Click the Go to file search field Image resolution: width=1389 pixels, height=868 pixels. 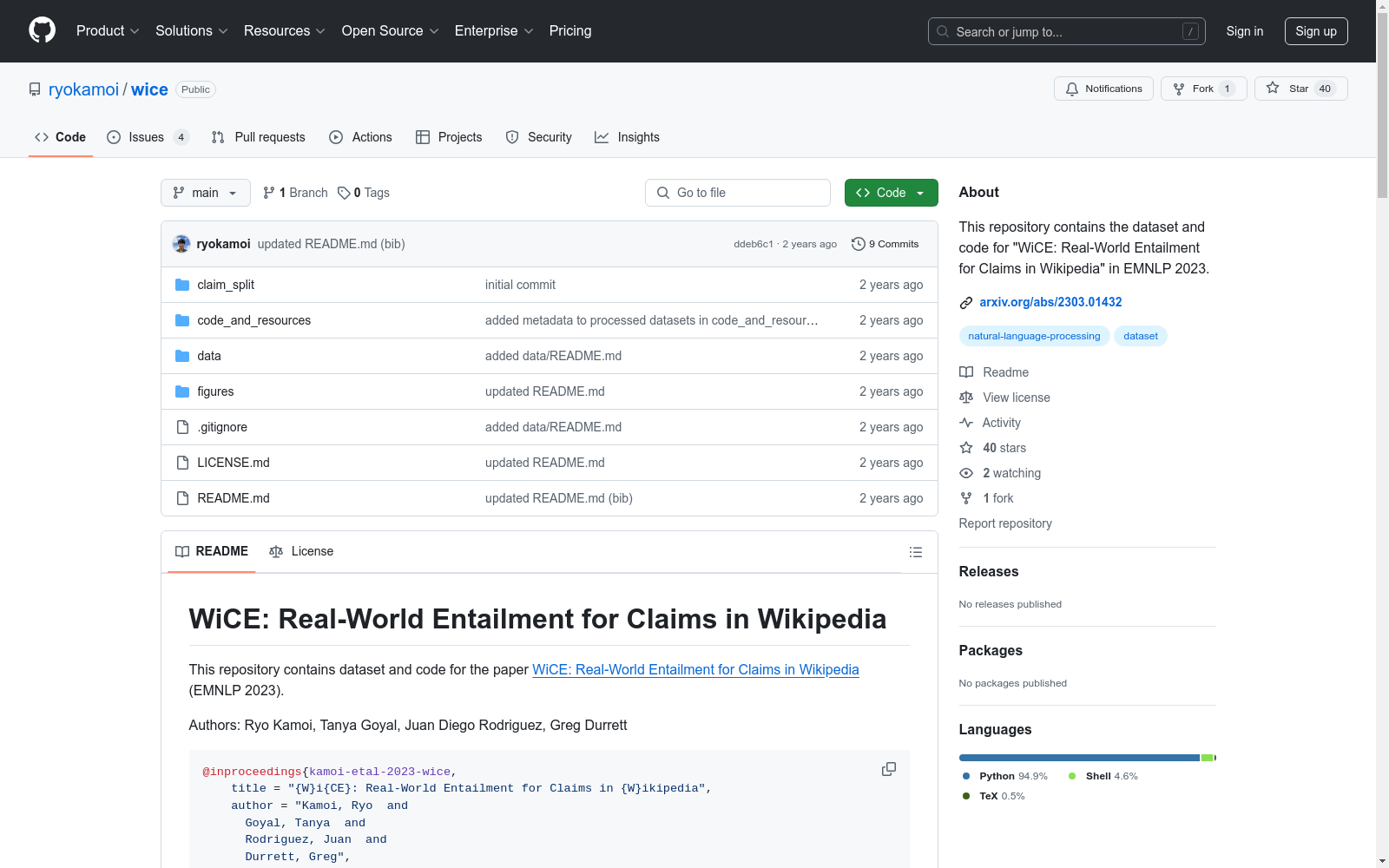pos(738,193)
